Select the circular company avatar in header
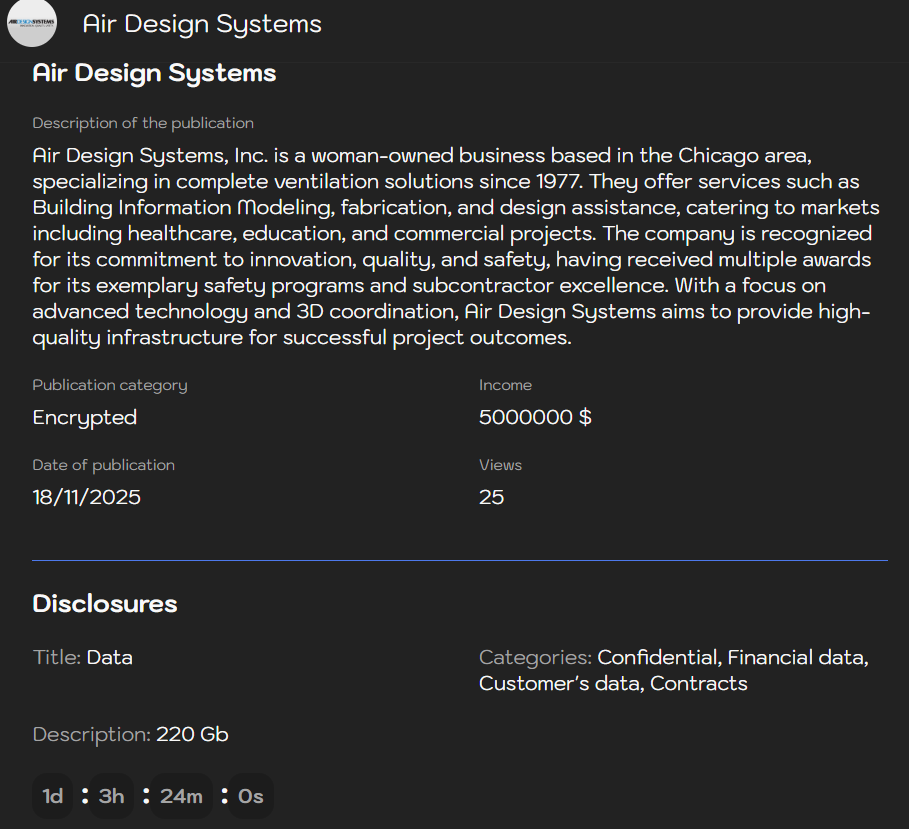 [x=32, y=23]
